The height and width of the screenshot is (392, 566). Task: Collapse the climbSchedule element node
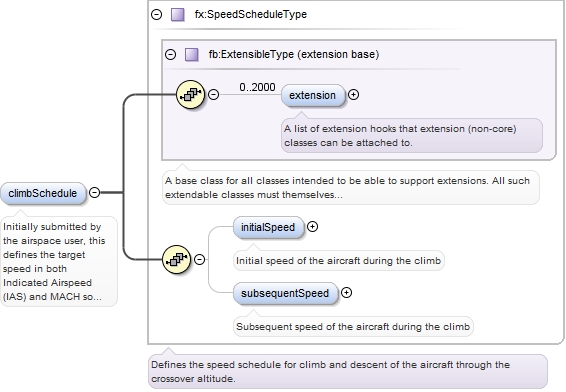coord(95,192)
